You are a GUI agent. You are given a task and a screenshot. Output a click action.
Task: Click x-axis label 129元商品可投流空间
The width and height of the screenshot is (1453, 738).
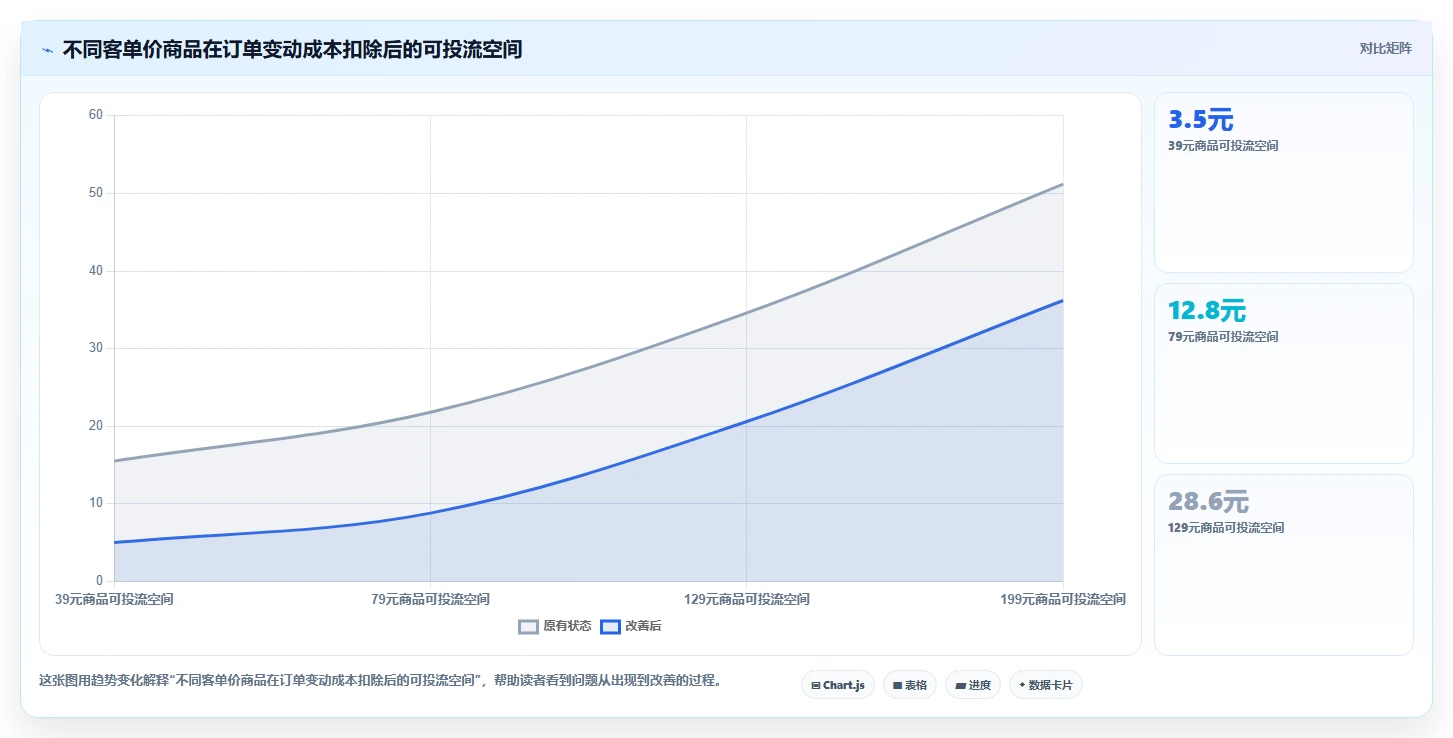pyautogui.click(x=746, y=600)
